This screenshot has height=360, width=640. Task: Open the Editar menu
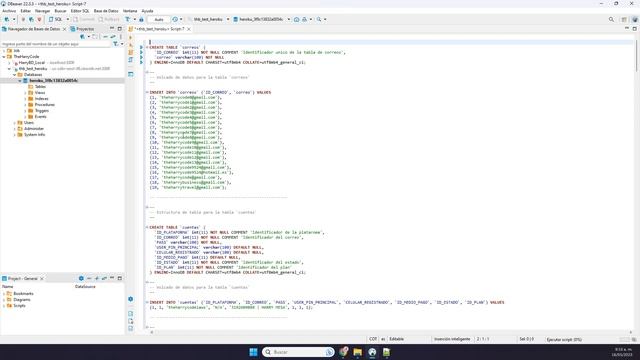click(25, 11)
